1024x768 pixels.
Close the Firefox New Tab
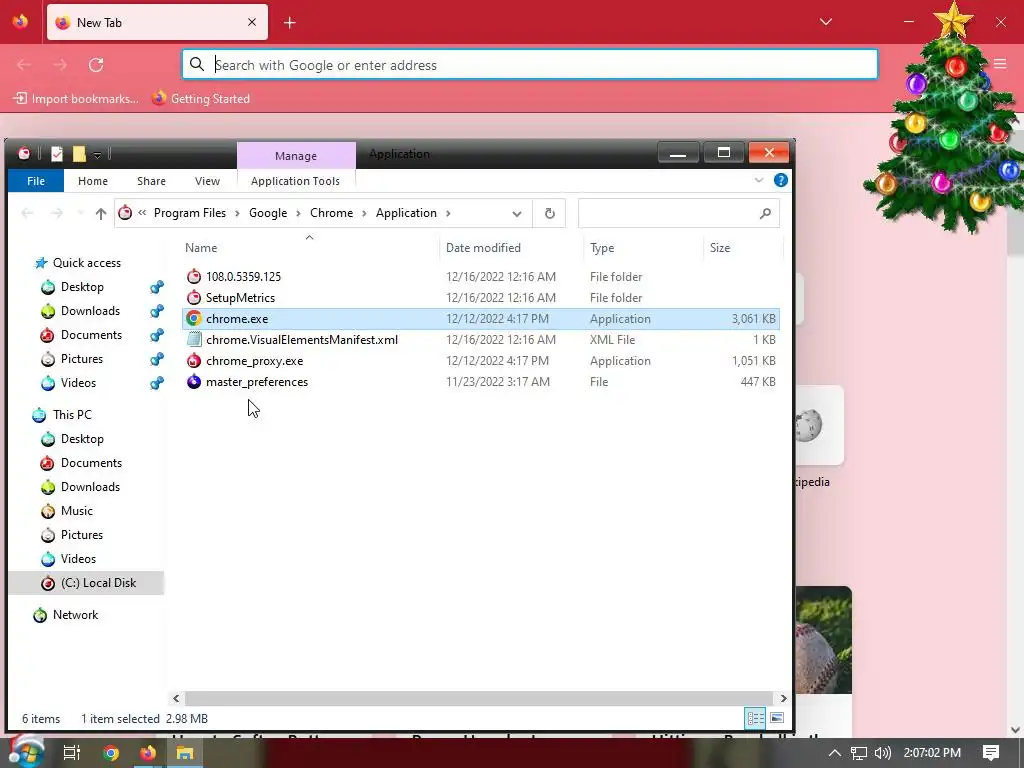coord(252,22)
